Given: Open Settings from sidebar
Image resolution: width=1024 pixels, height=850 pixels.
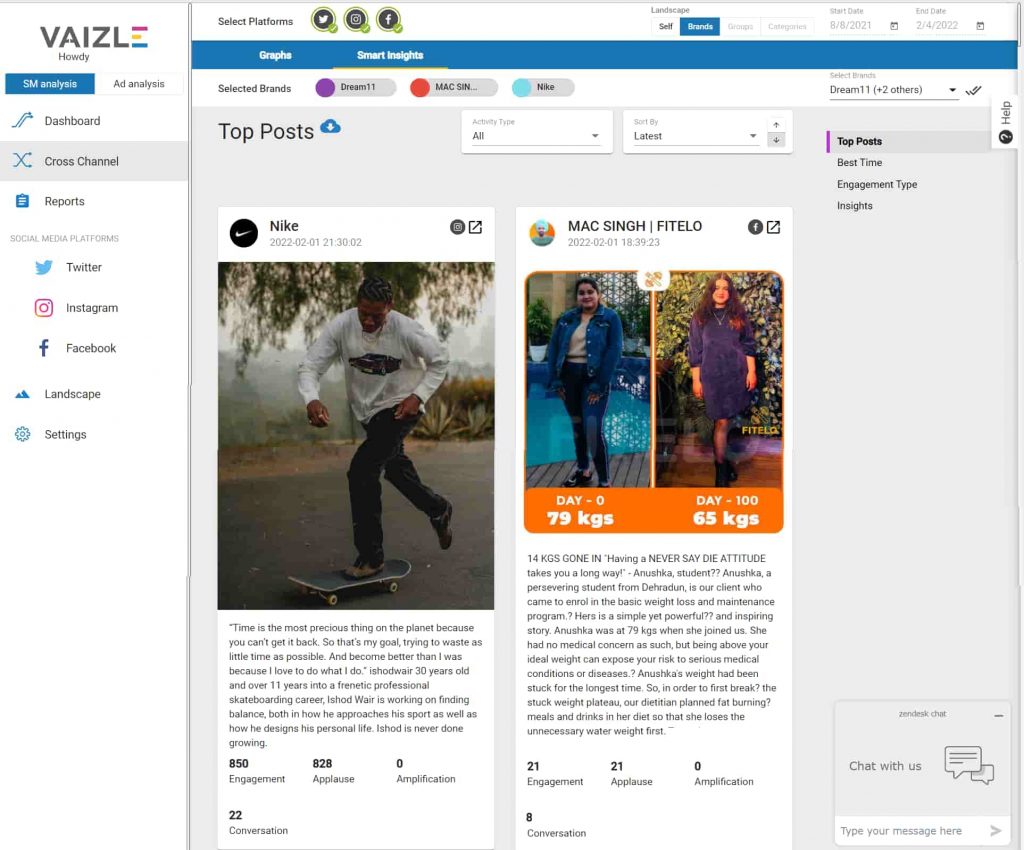Looking at the screenshot, I should point(94,434).
